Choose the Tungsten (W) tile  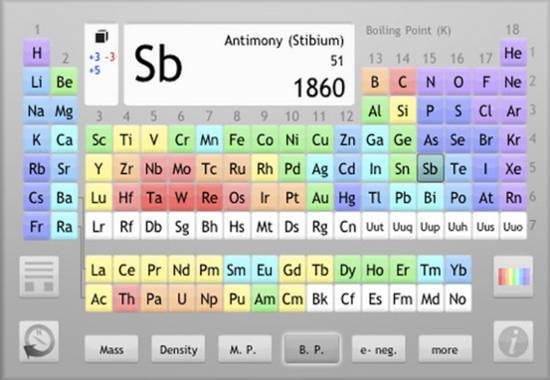(182, 198)
